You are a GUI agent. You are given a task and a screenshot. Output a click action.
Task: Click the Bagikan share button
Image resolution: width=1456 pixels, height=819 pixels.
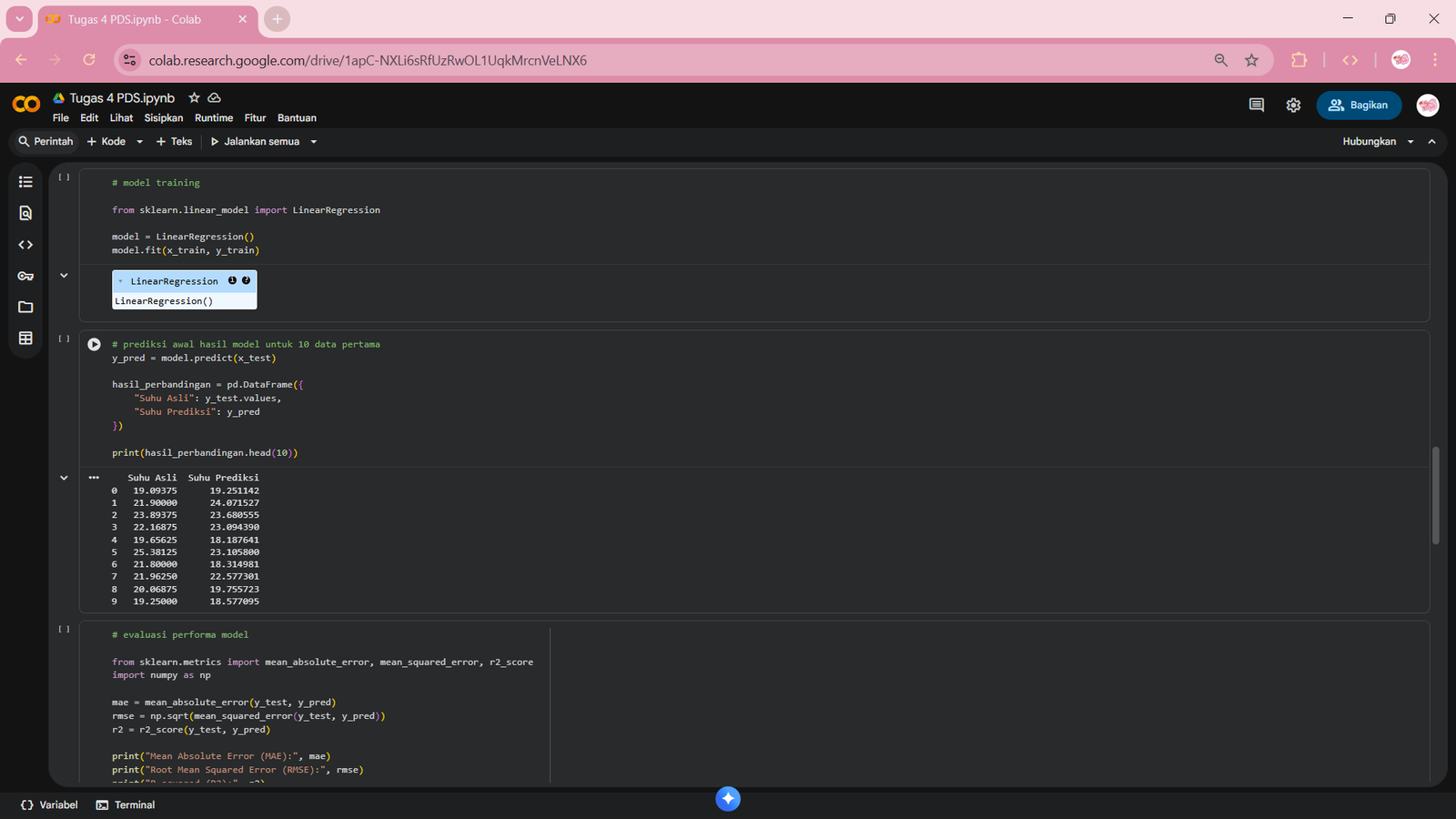tap(1359, 106)
